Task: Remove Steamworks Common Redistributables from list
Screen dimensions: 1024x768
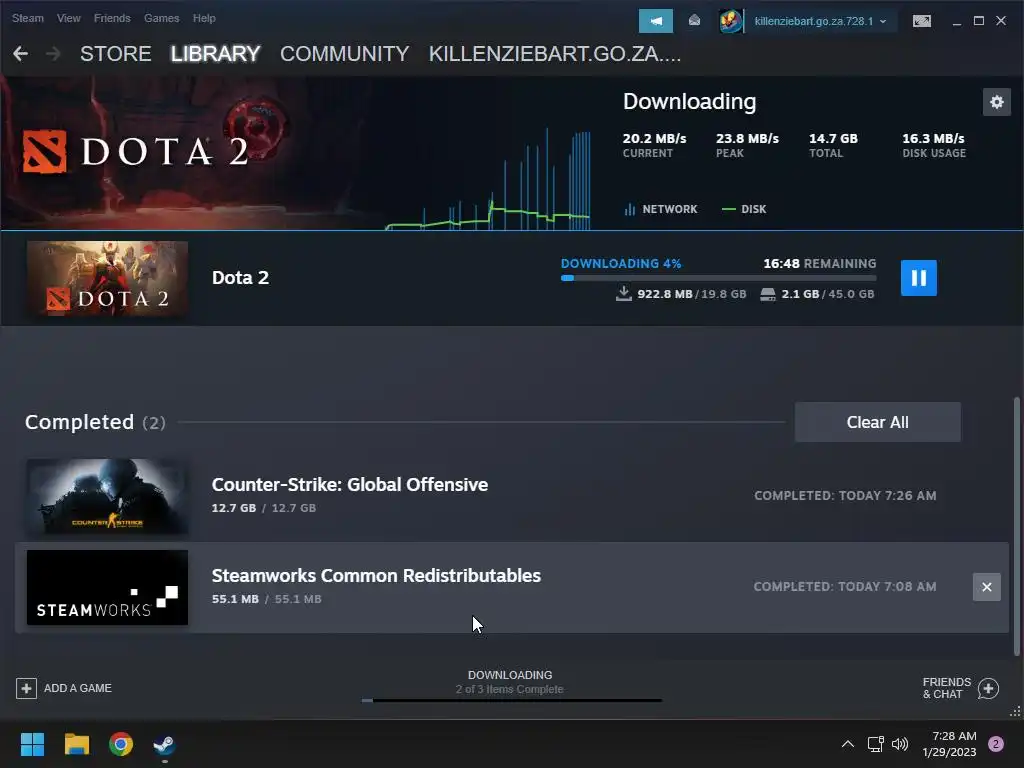Action: pyautogui.click(x=986, y=587)
